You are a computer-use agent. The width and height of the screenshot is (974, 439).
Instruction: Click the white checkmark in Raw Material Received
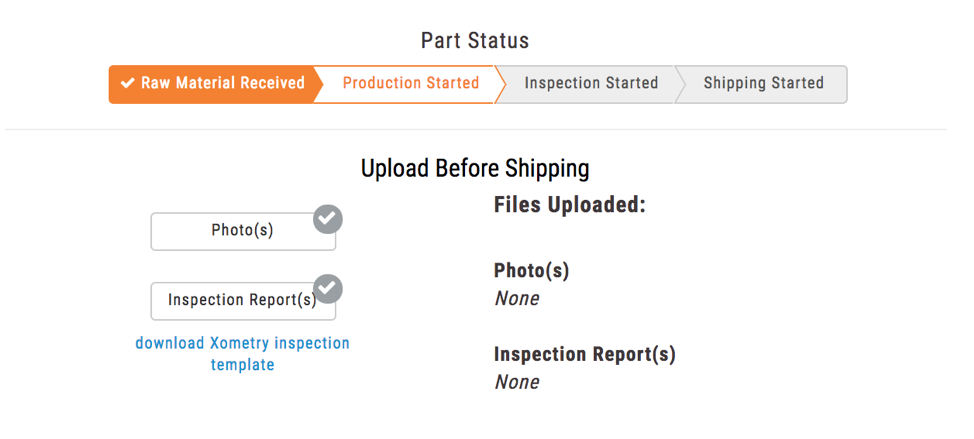[127, 83]
